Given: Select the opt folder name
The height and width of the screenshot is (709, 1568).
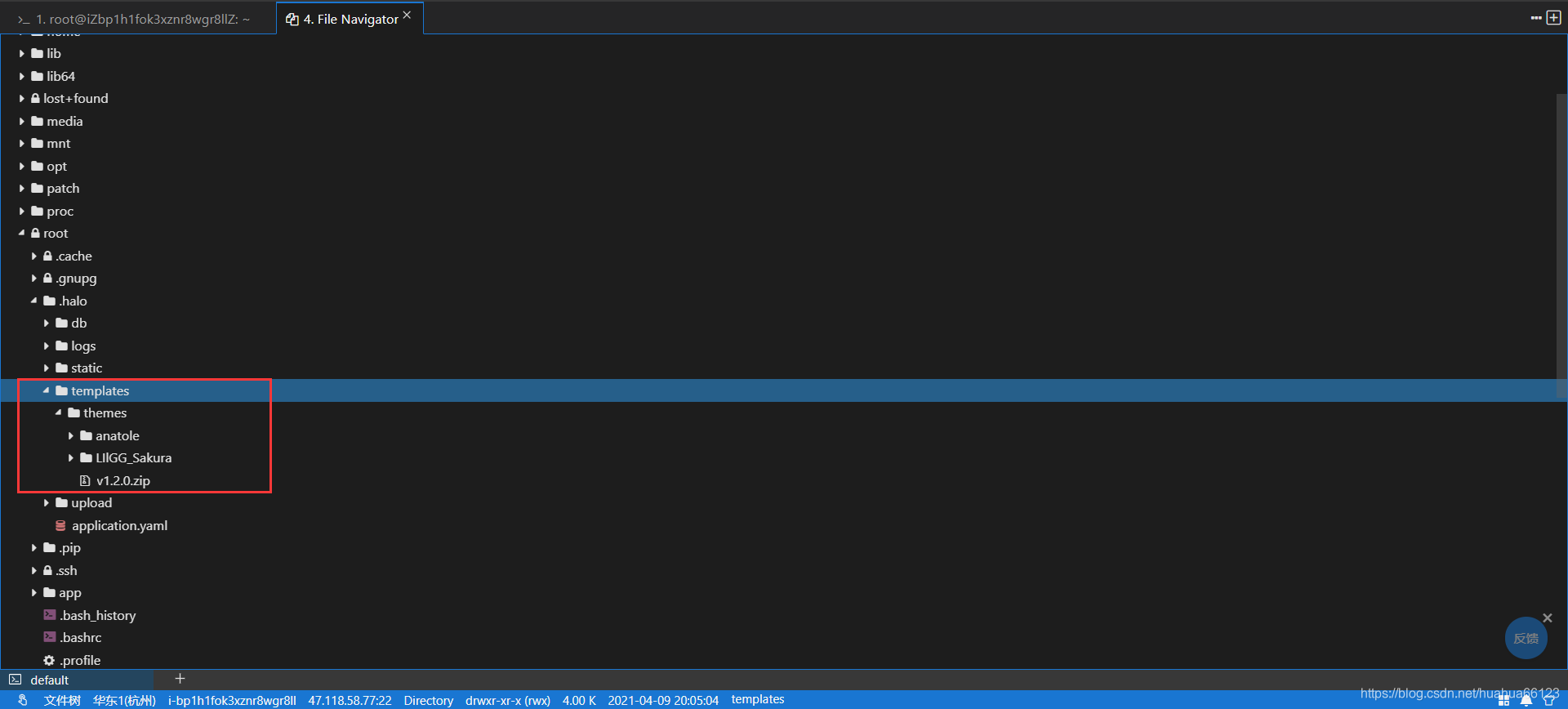Looking at the screenshot, I should pos(56,166).
